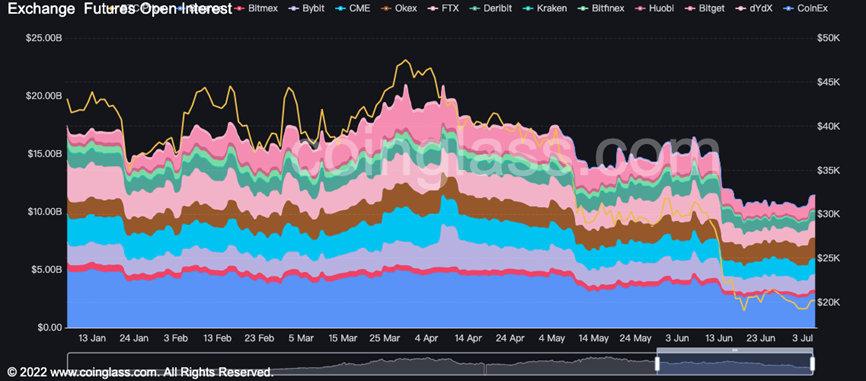Click the $40K right axis label
This screenshot has height=381, width=866.
point(828,126)
